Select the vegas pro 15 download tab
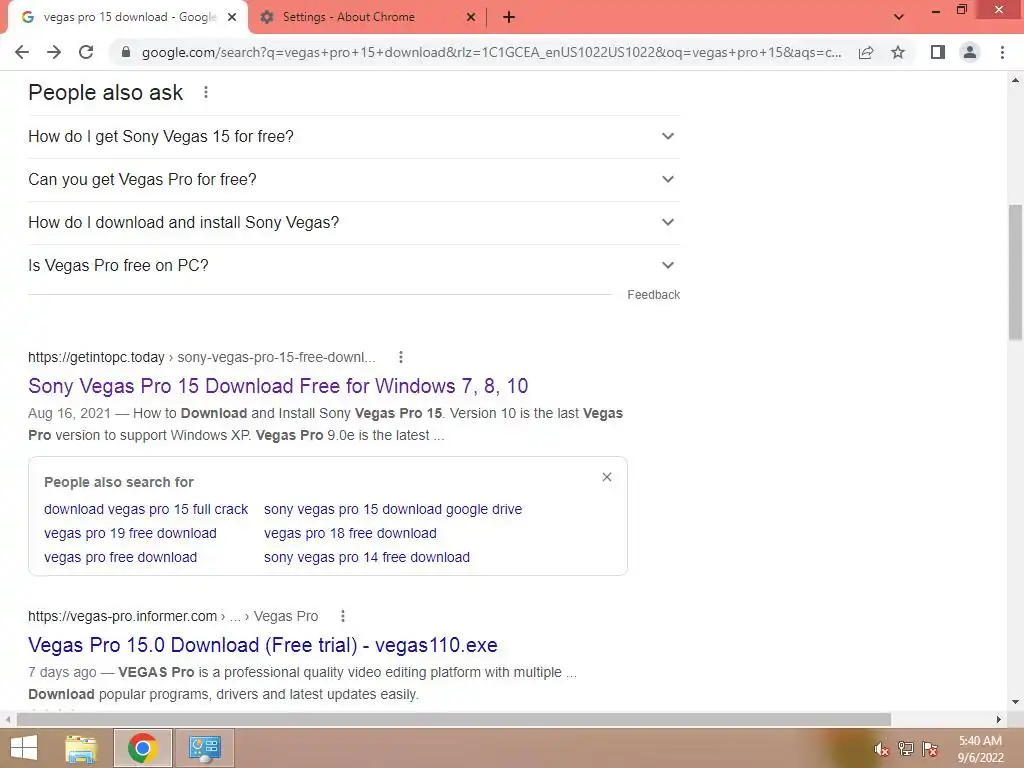The image size is (1024, 768). pos(128,18)
